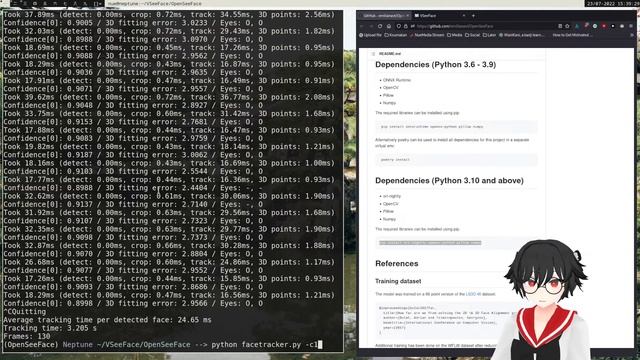Show more bookmarks chevron
The width and height of the screenshot is (640, 360).
pos(632,35)
